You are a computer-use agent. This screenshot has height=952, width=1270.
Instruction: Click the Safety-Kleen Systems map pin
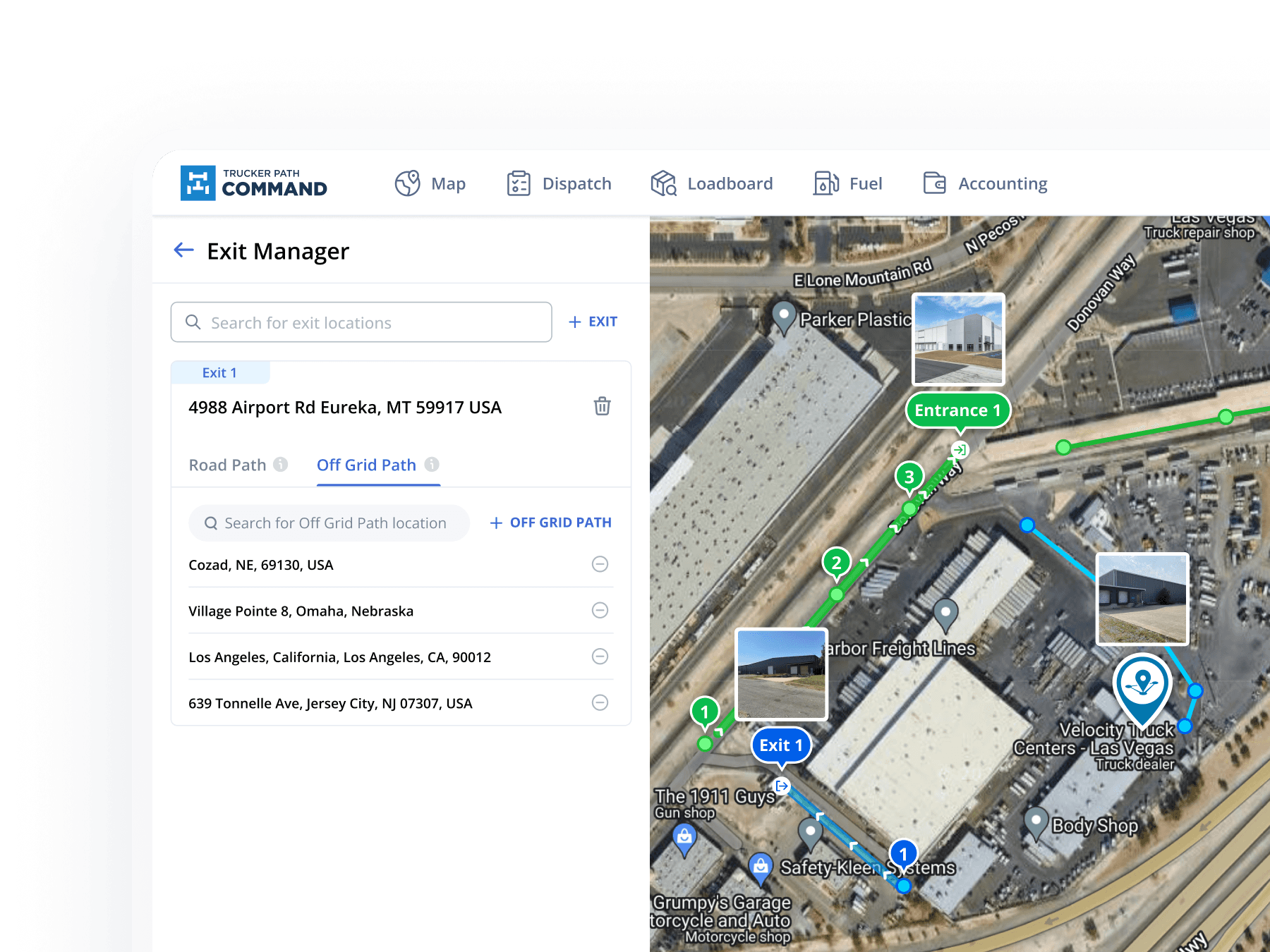(811, 834)
